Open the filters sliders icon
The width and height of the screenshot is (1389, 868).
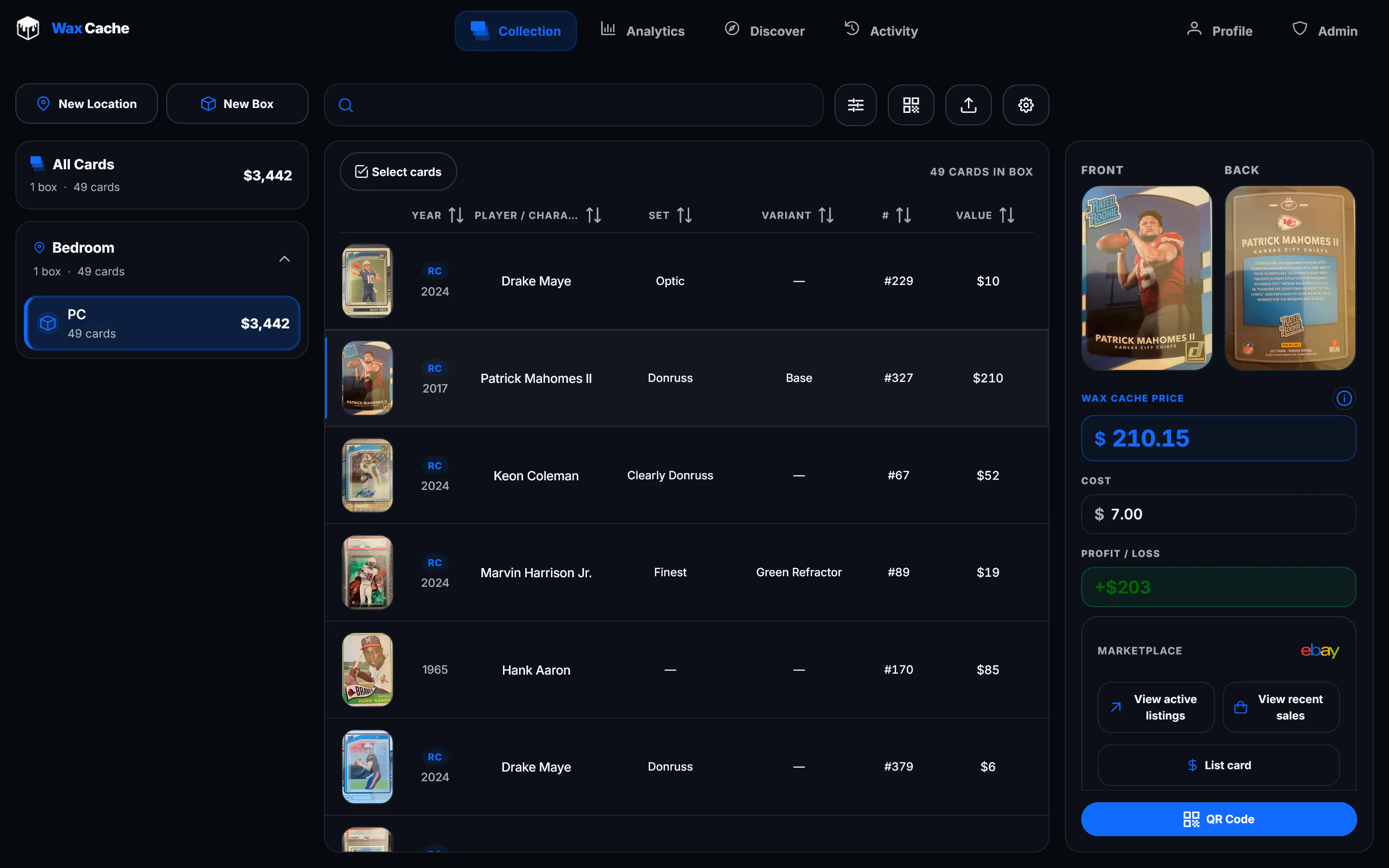click(x=855, y=105)
